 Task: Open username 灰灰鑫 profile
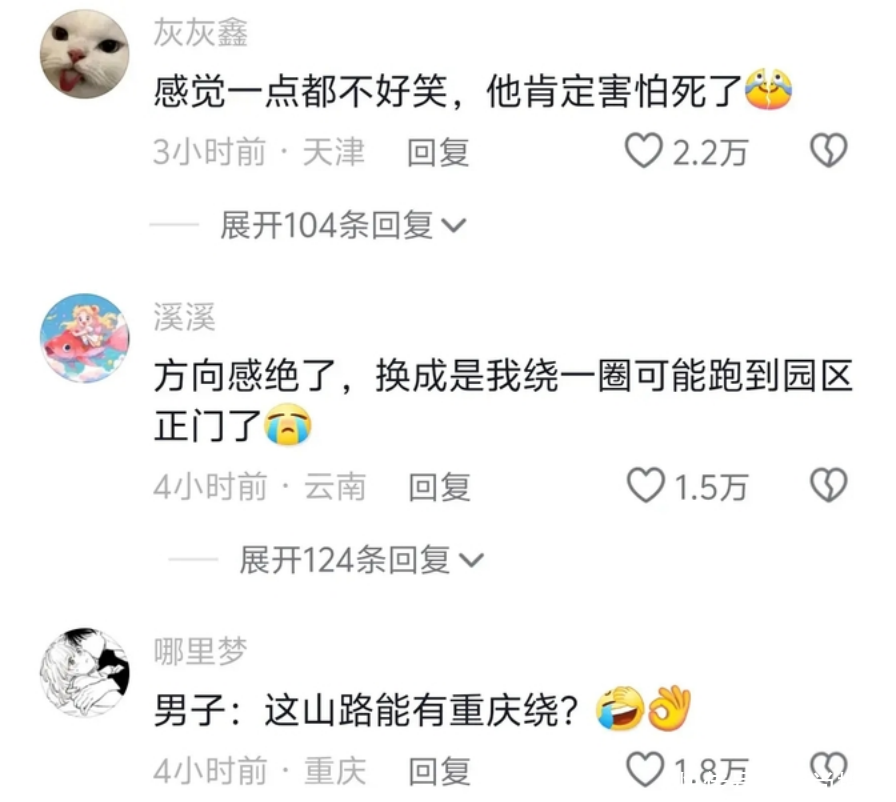coord(201,32)
